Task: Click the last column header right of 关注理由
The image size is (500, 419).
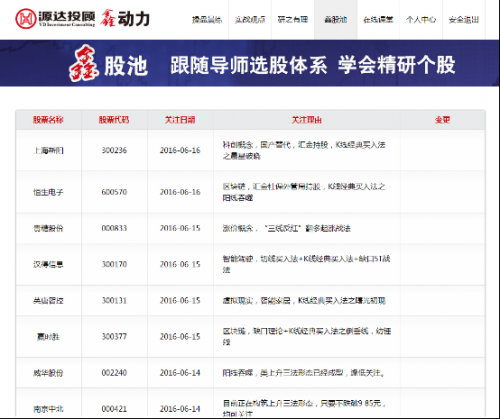Action: coord(442,120)
